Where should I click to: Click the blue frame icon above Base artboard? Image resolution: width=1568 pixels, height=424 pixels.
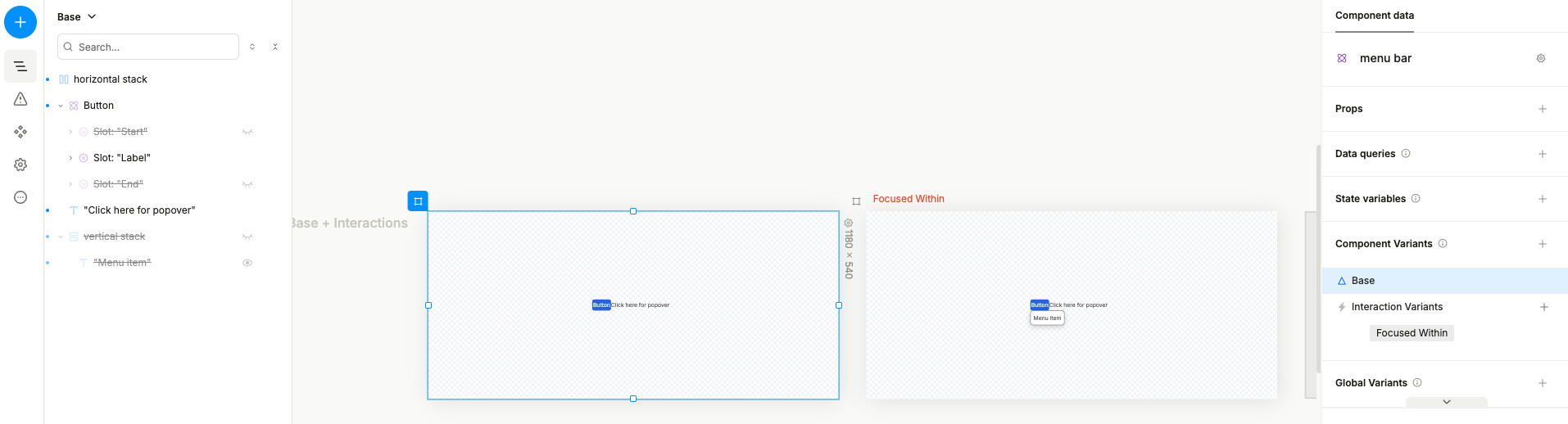point(418,201)
